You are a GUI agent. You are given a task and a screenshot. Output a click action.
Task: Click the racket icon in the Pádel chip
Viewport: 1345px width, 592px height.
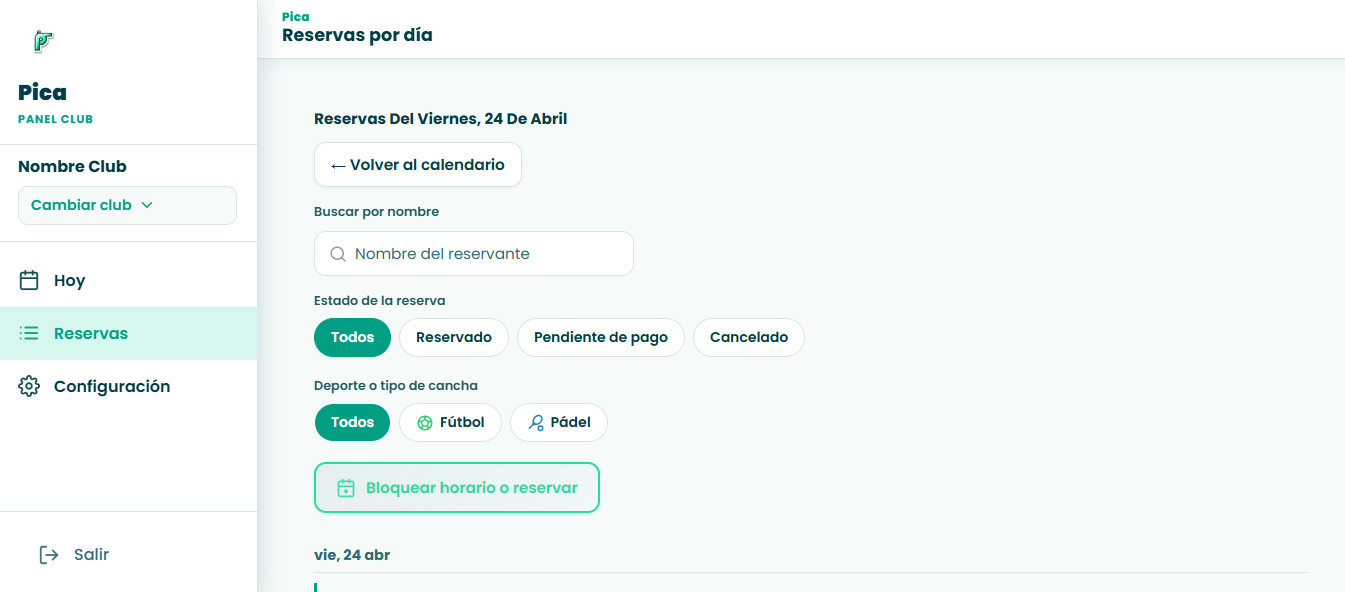(536, 423)
